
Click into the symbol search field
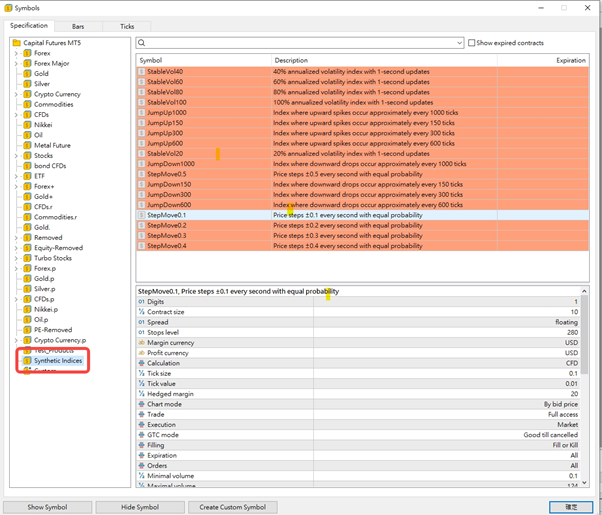pyautogui.click(x=300, y=43)
